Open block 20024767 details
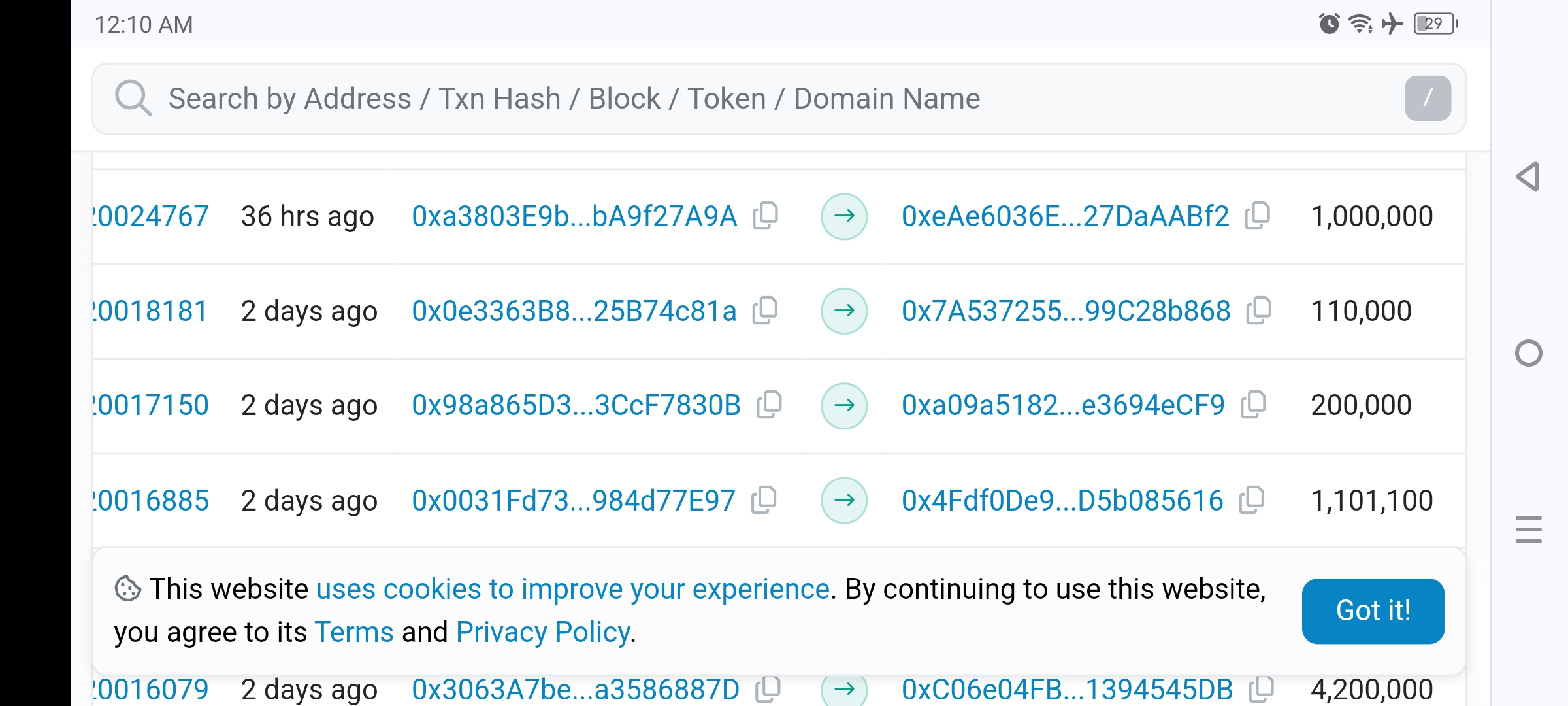The image size is (1568, 706). 152,216
